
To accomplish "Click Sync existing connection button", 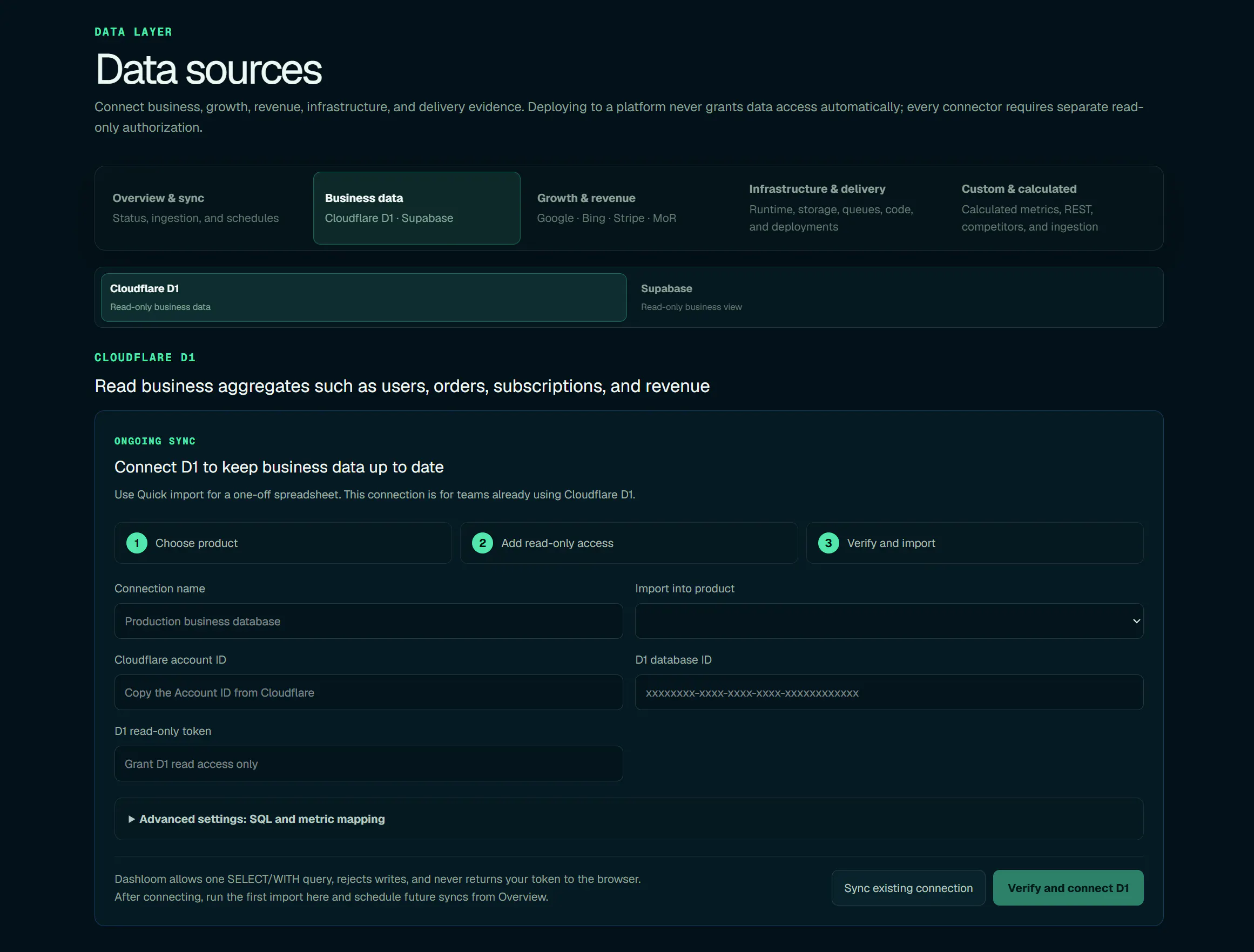I will pyautogui.click(x=908, y=888).
